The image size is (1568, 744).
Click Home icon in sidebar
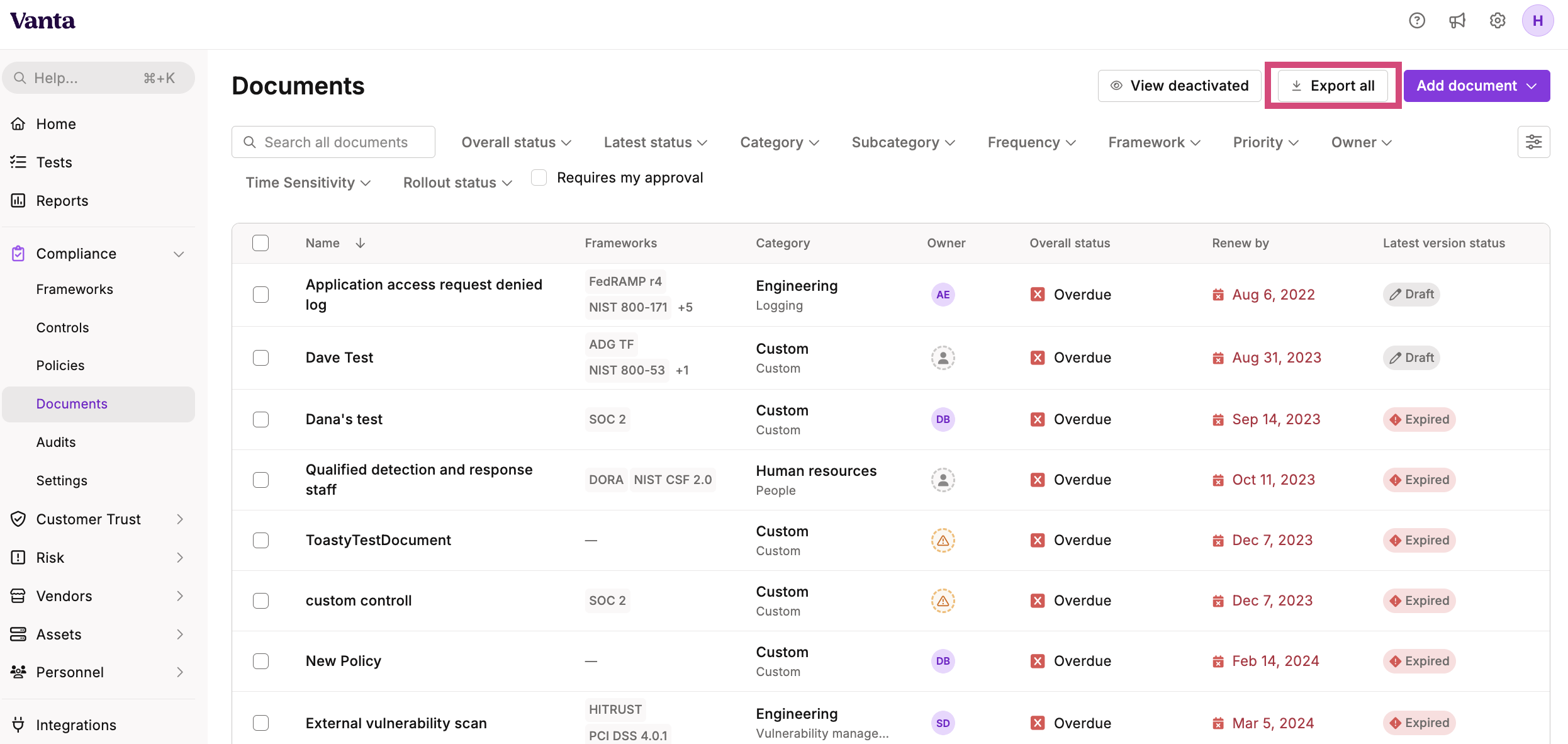(x=18, y=124)
